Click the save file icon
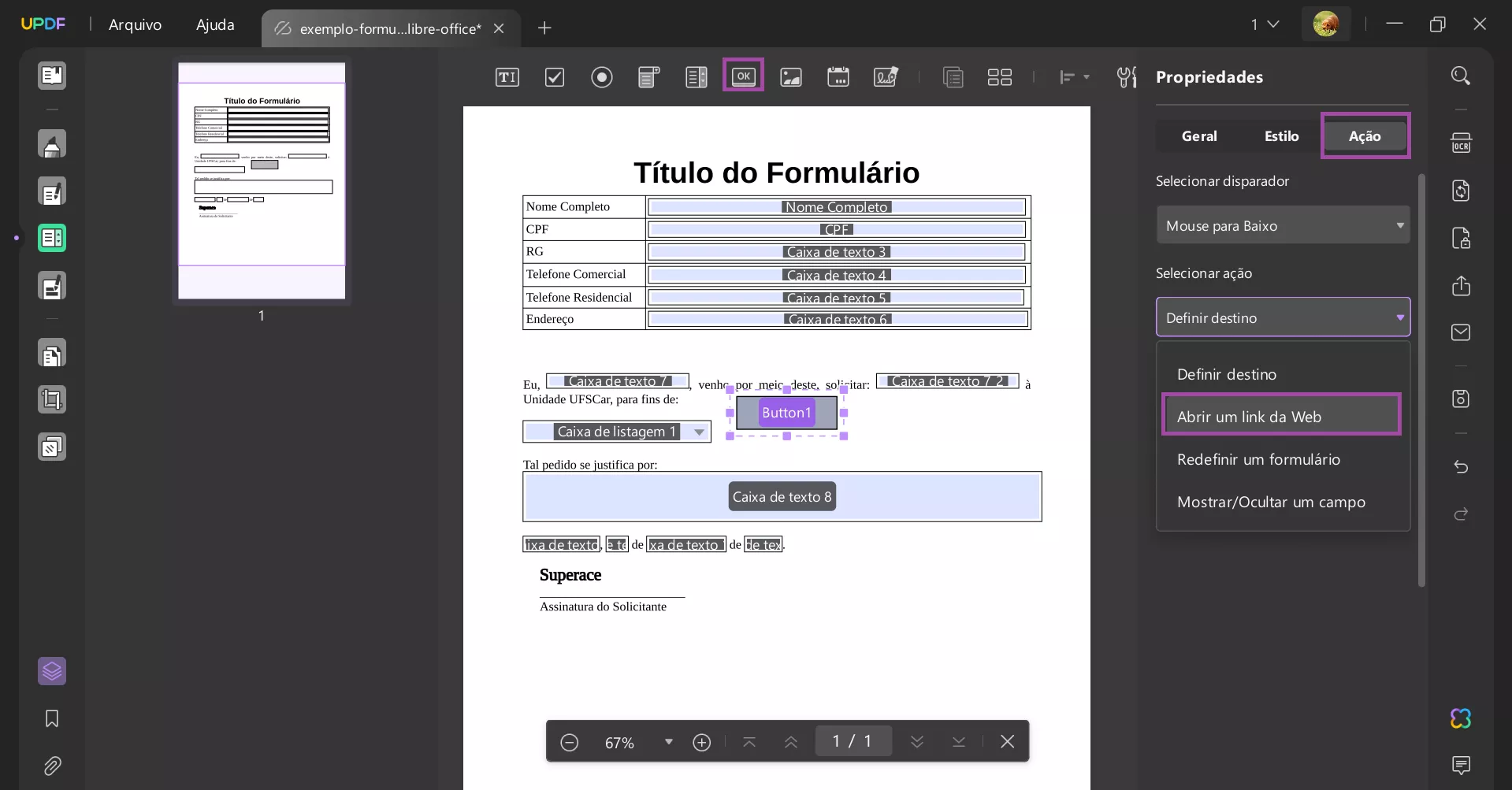This screenshot has width=1512, height=790. pyautogui.click(x=1461, y=399)
